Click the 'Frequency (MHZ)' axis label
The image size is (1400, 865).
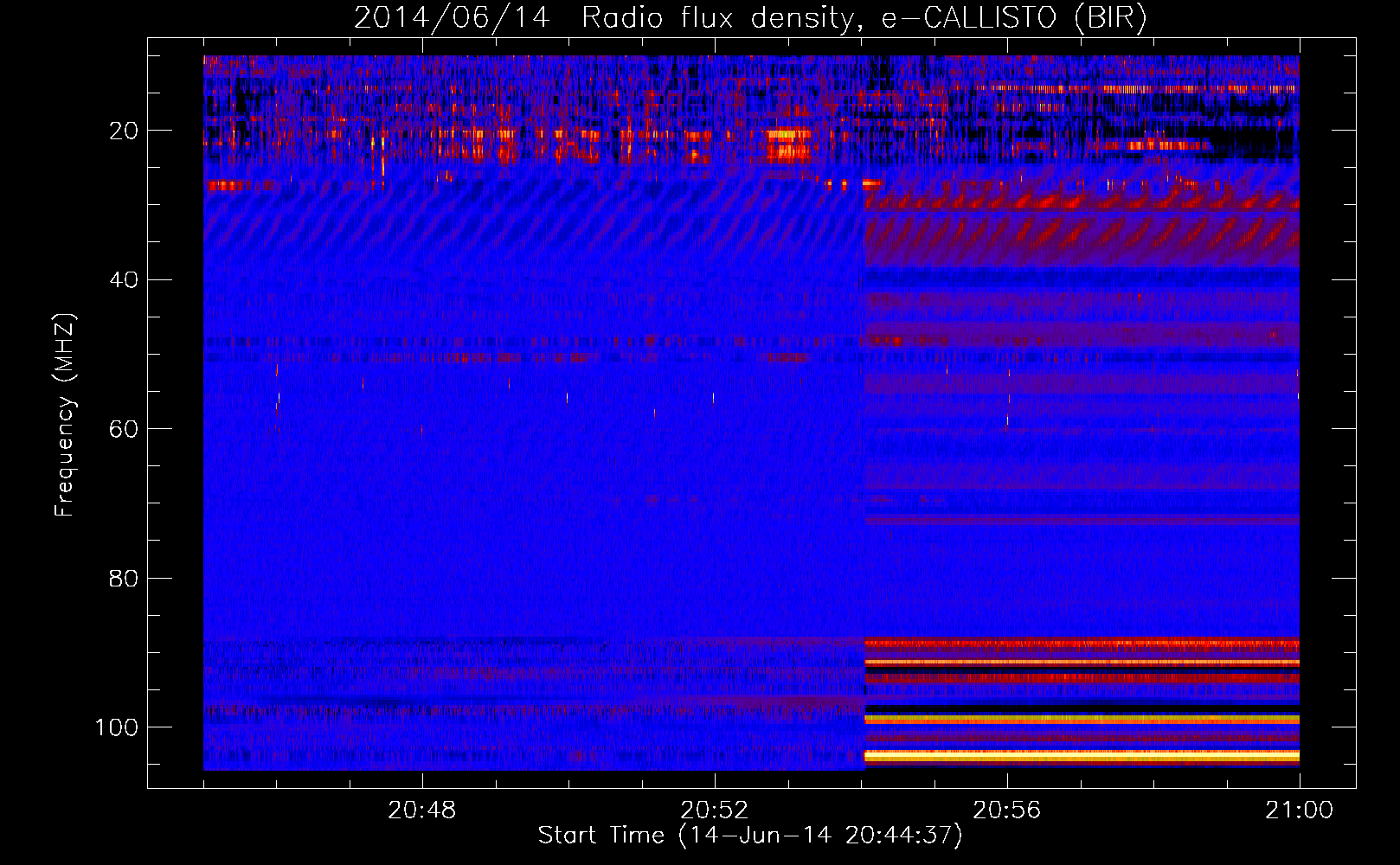65,414
